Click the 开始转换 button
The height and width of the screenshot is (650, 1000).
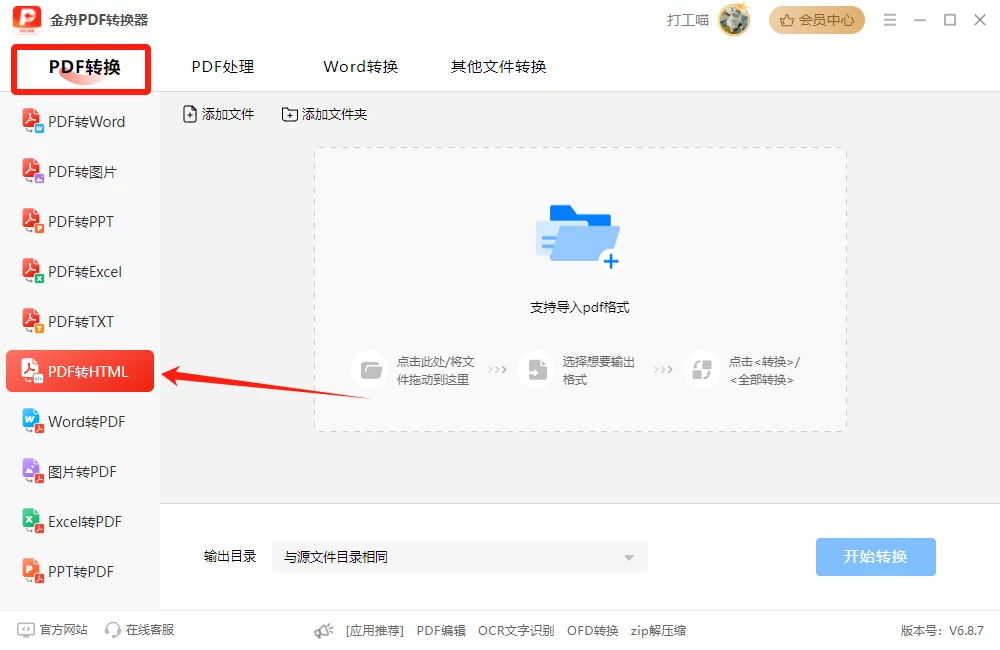click(x=876, y=557)
